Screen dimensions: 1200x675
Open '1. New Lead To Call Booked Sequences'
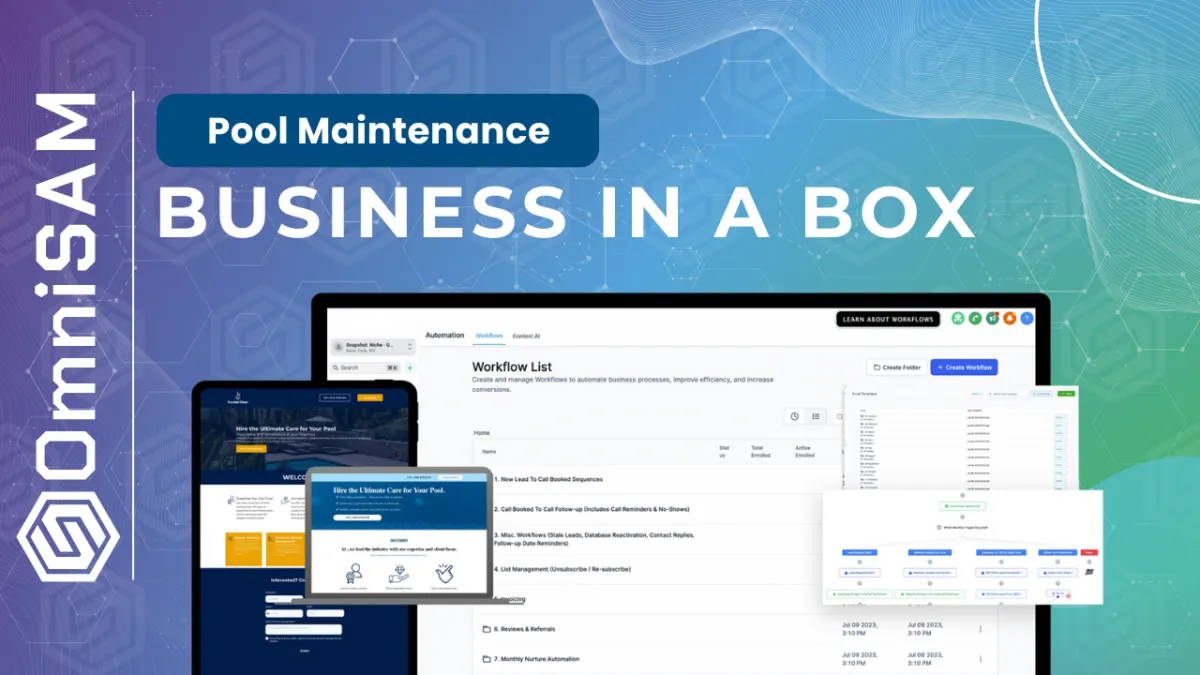tap(548, 479)
